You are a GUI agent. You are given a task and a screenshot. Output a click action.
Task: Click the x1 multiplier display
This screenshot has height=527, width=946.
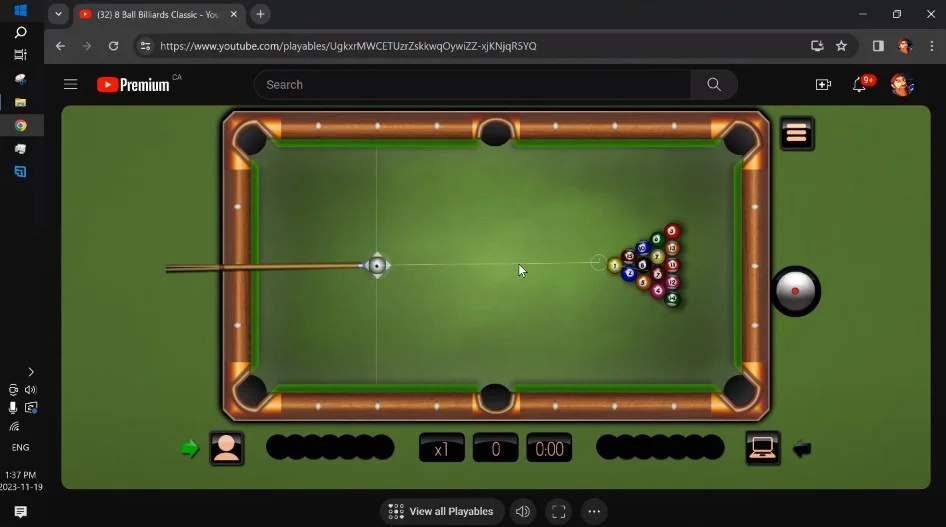tap(441, 448)
